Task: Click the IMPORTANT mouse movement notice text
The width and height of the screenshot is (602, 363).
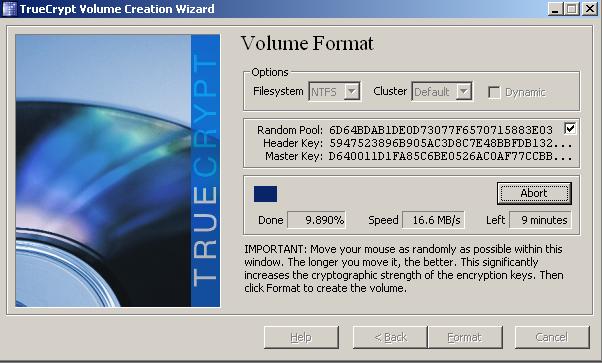Action: point(404,269)
